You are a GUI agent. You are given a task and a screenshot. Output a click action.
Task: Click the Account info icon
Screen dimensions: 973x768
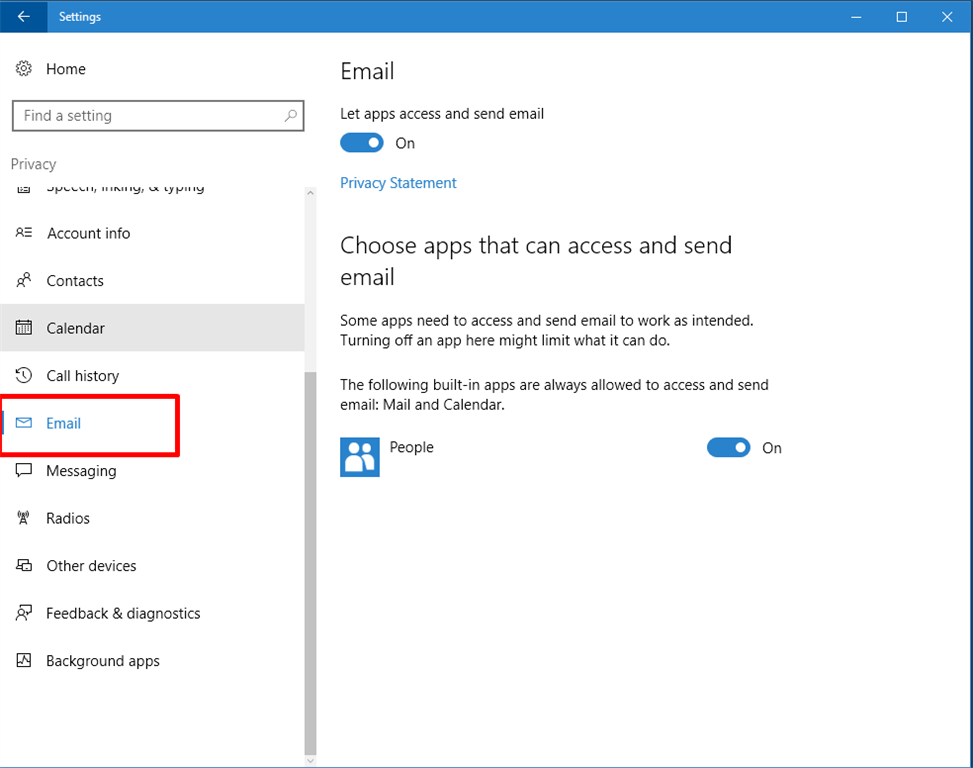pos(24,233)
